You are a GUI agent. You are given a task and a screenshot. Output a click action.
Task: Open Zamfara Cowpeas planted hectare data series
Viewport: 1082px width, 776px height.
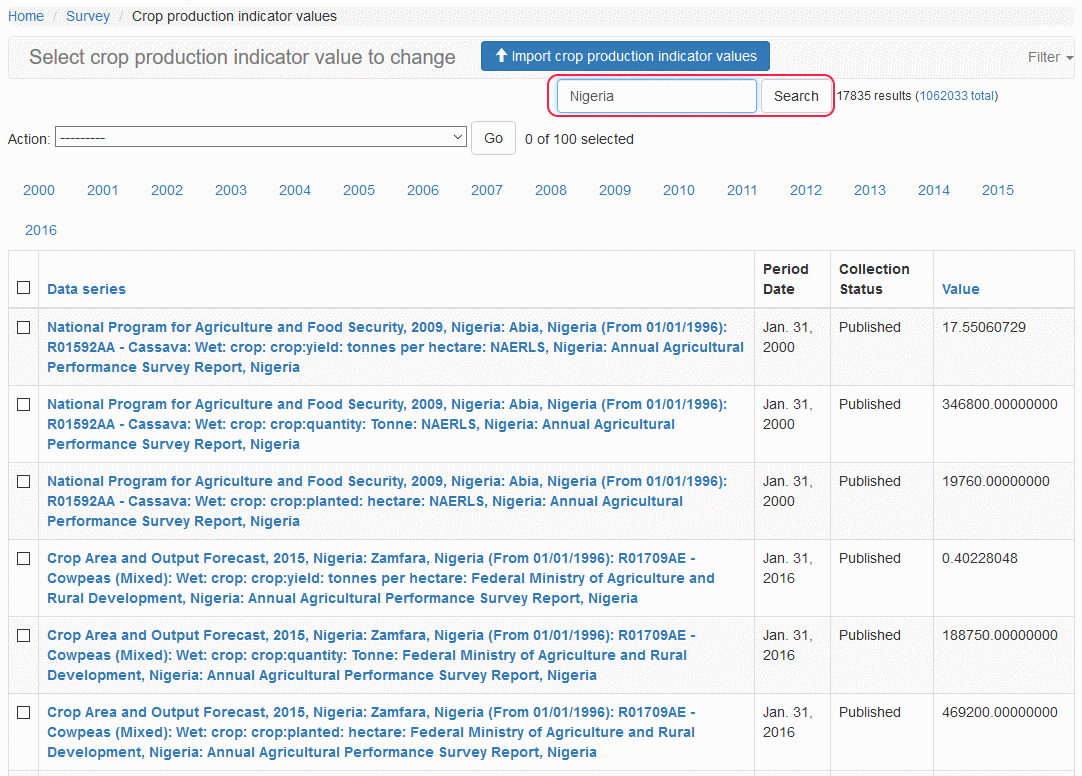[x=370, y=732]
